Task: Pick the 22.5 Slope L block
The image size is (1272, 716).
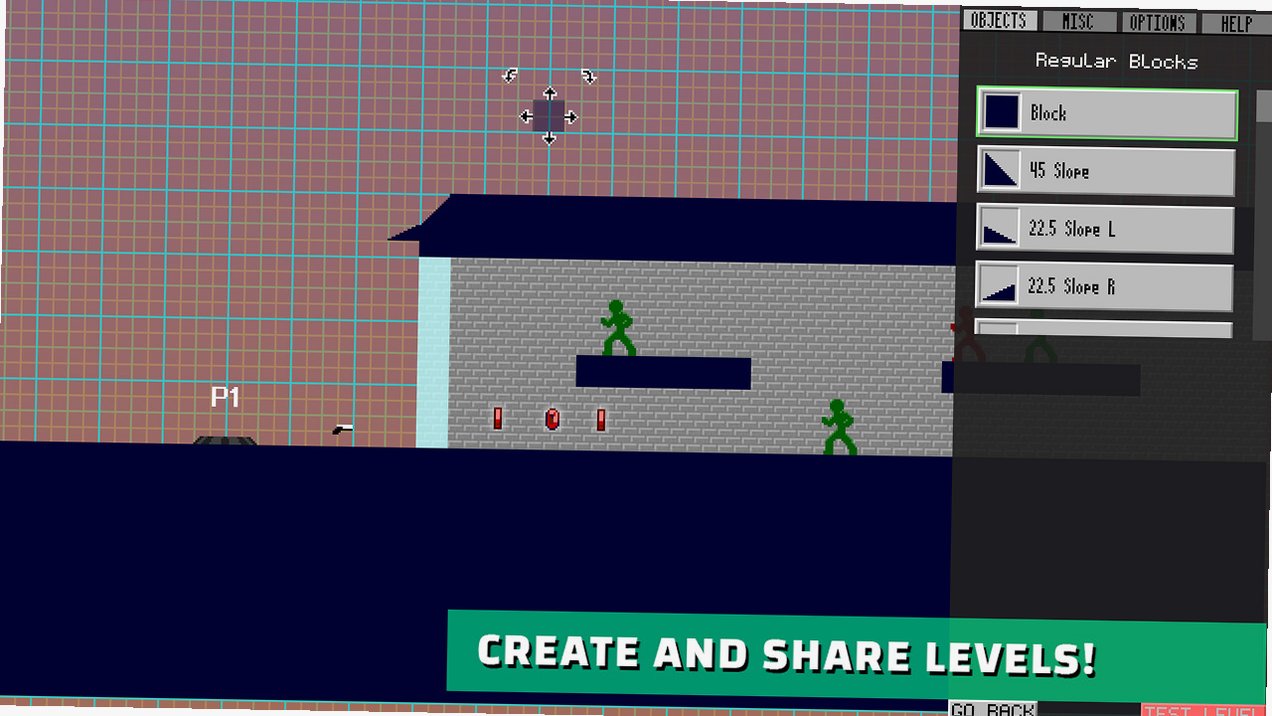Action: point(1105,229)
